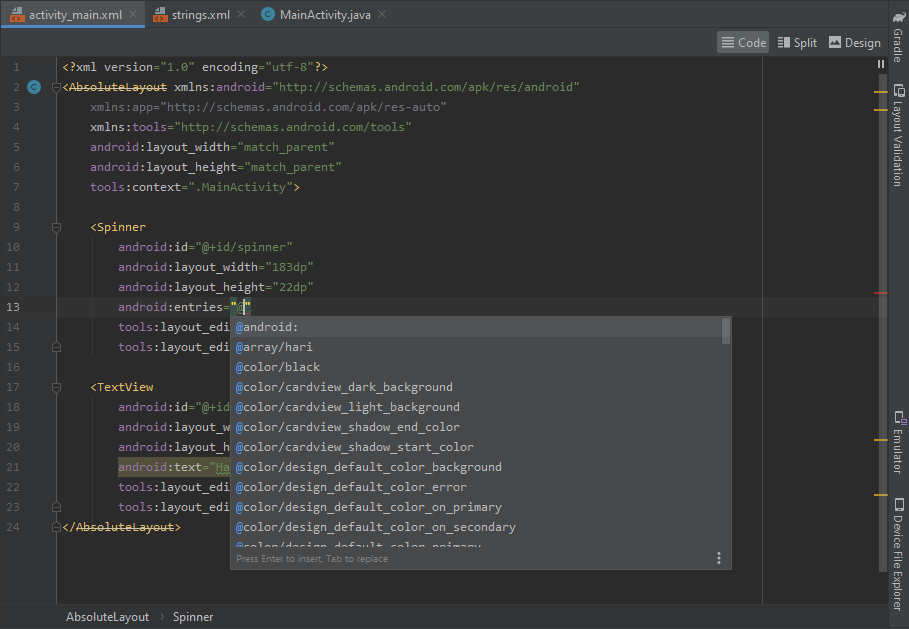
Task: Switch editor to Split view
Action: point(797,42)
